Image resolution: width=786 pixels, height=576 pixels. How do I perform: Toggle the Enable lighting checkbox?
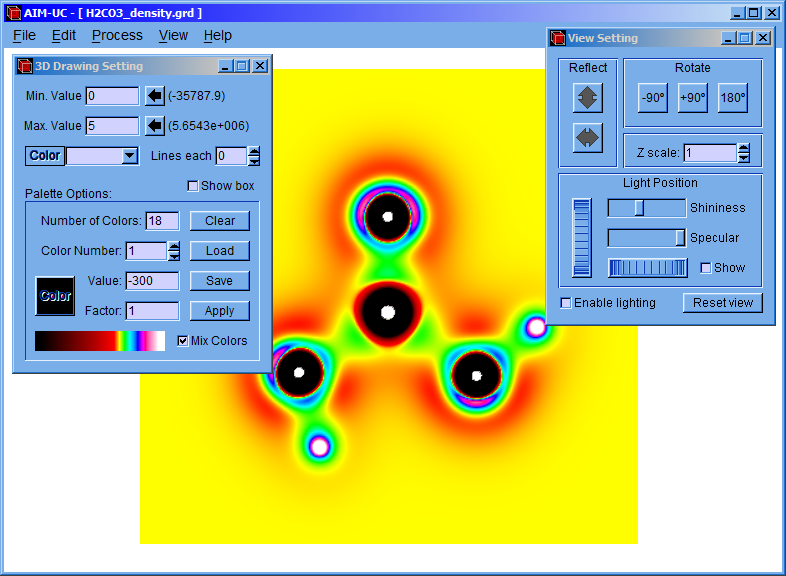coord(567,303)
